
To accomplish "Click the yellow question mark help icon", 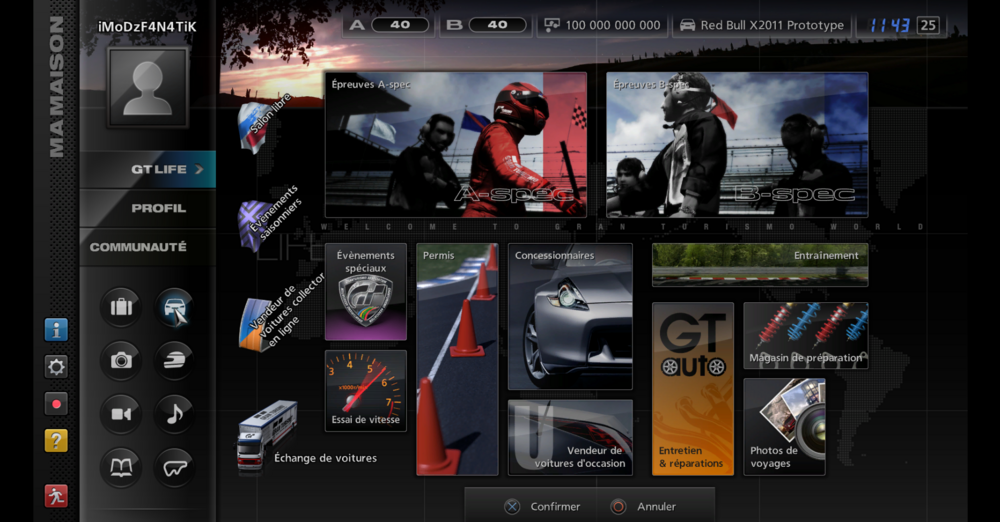I will pyautogui.click(x=56, y=440).
